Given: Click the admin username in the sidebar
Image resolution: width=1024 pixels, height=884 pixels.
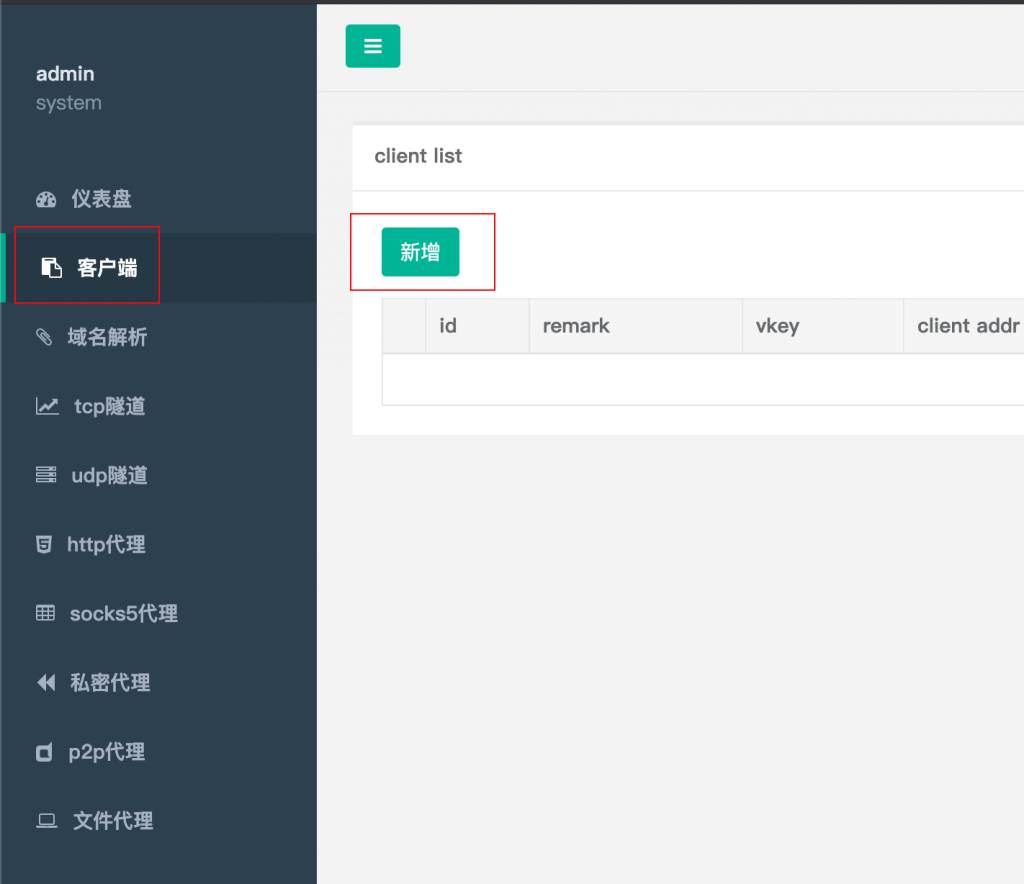Looking at the screenshot, I should click(x=65, y=74).
